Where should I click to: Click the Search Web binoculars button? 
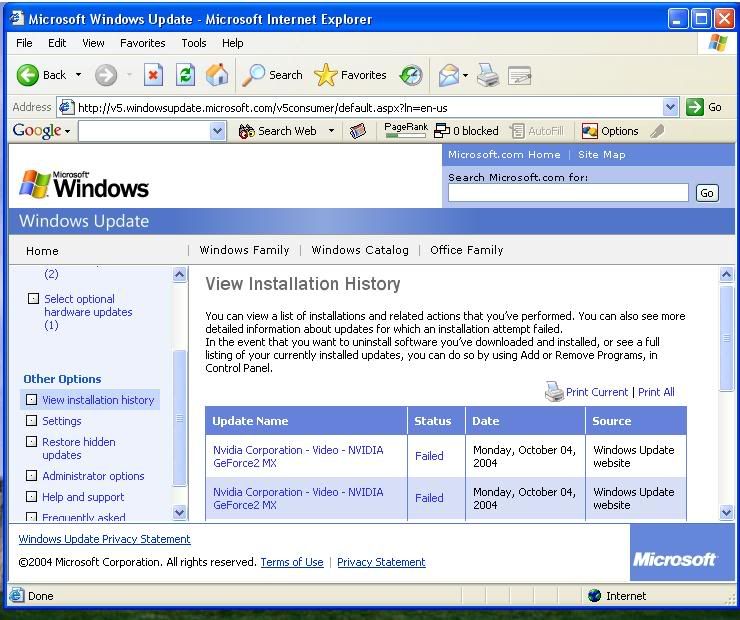point(277,131)
